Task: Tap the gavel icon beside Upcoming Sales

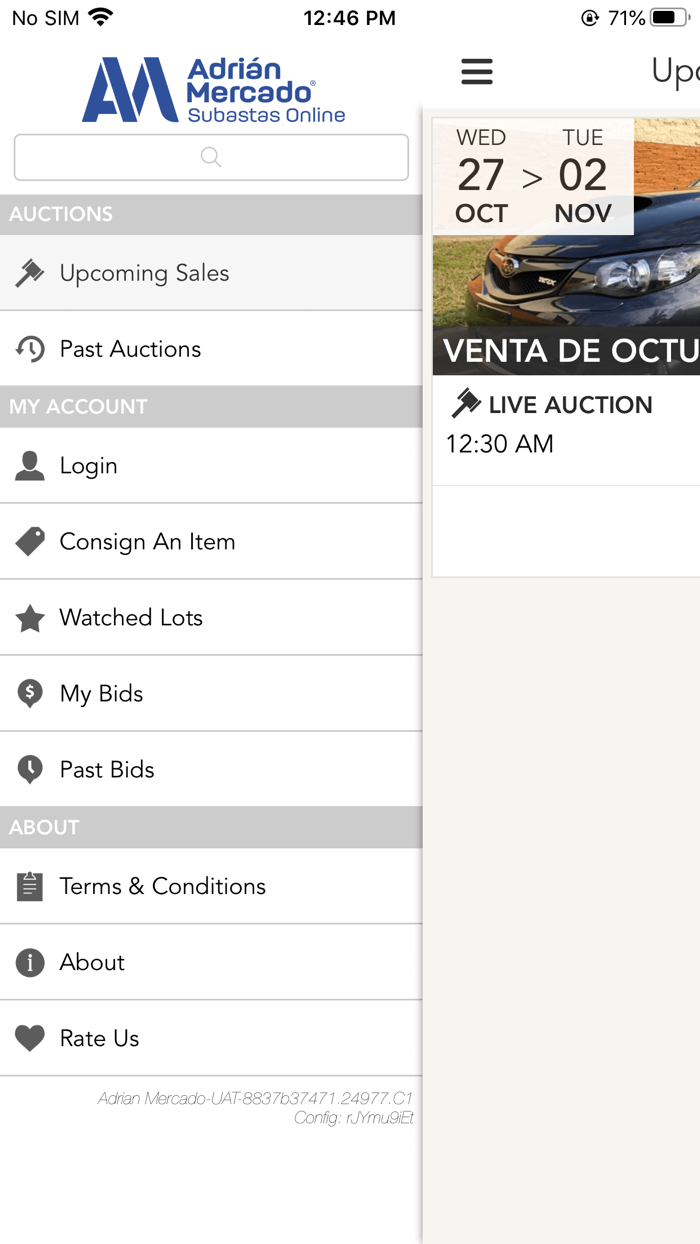Action: [x=30, y=273]
